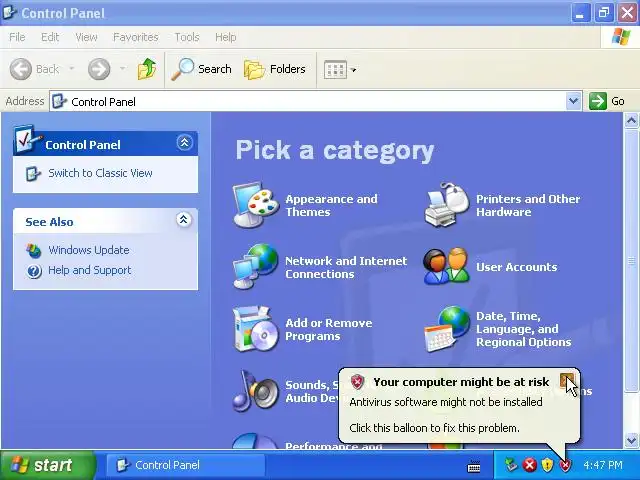Click the Network and Internet Connections globe icon
Viewport: 640px width, 480px height.
pyautogui.click(x=255, y=267)
